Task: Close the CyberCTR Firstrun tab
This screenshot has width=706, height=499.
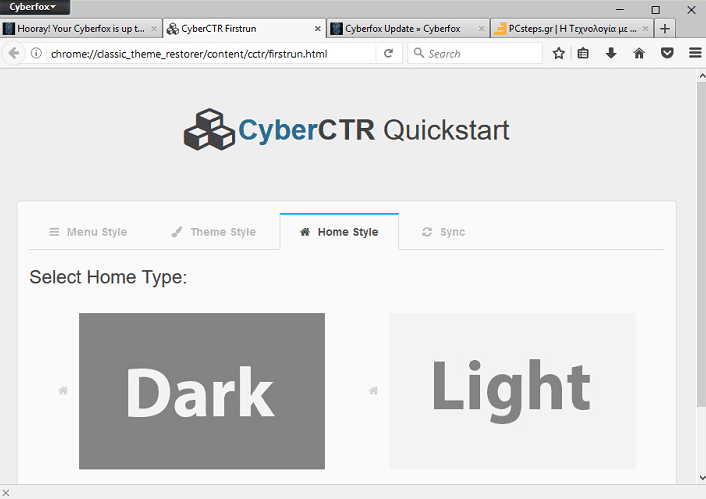Action: 318,29
